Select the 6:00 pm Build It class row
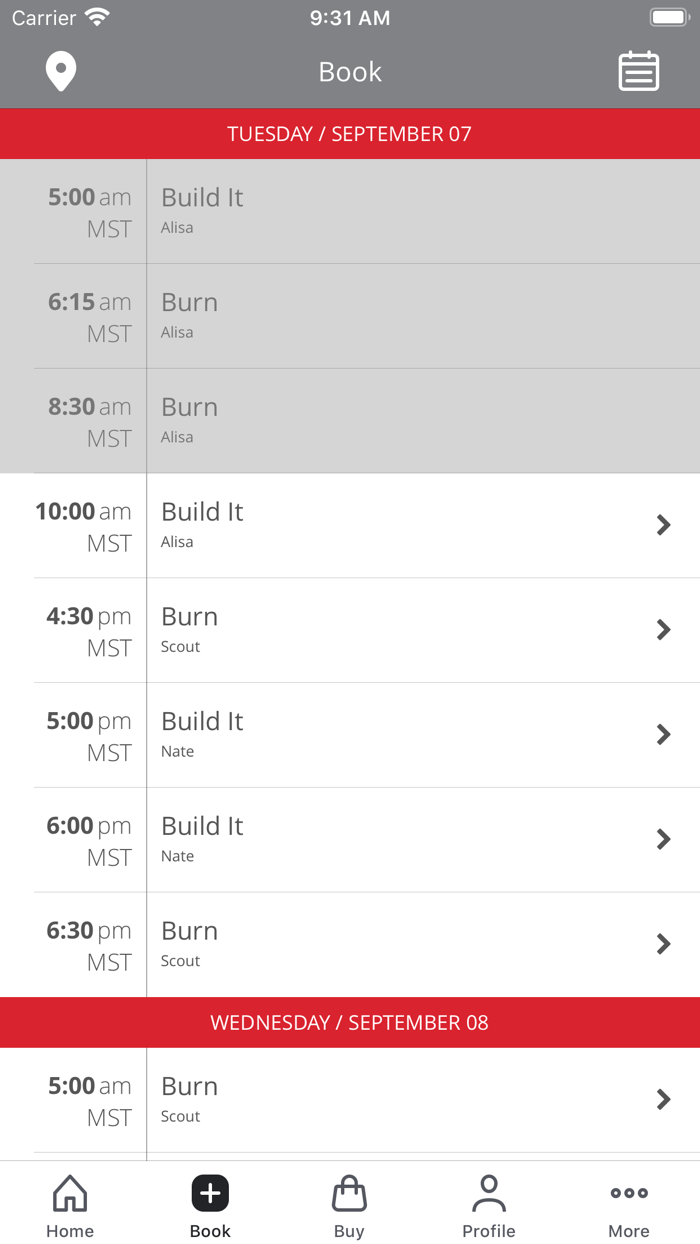Viewport: 700px width, 1244px height. point(400,839)
